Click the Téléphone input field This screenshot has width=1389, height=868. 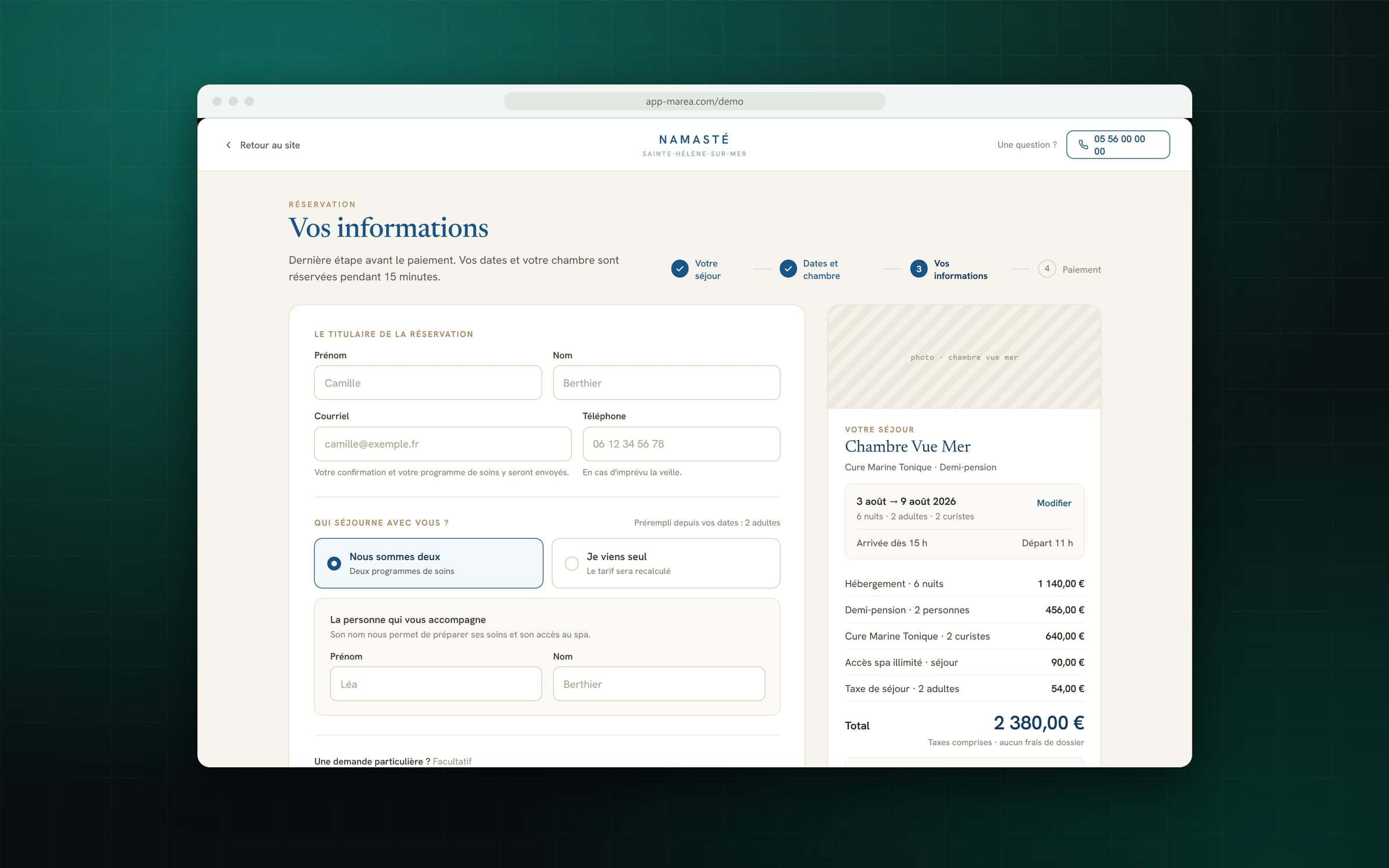(681, 444)
